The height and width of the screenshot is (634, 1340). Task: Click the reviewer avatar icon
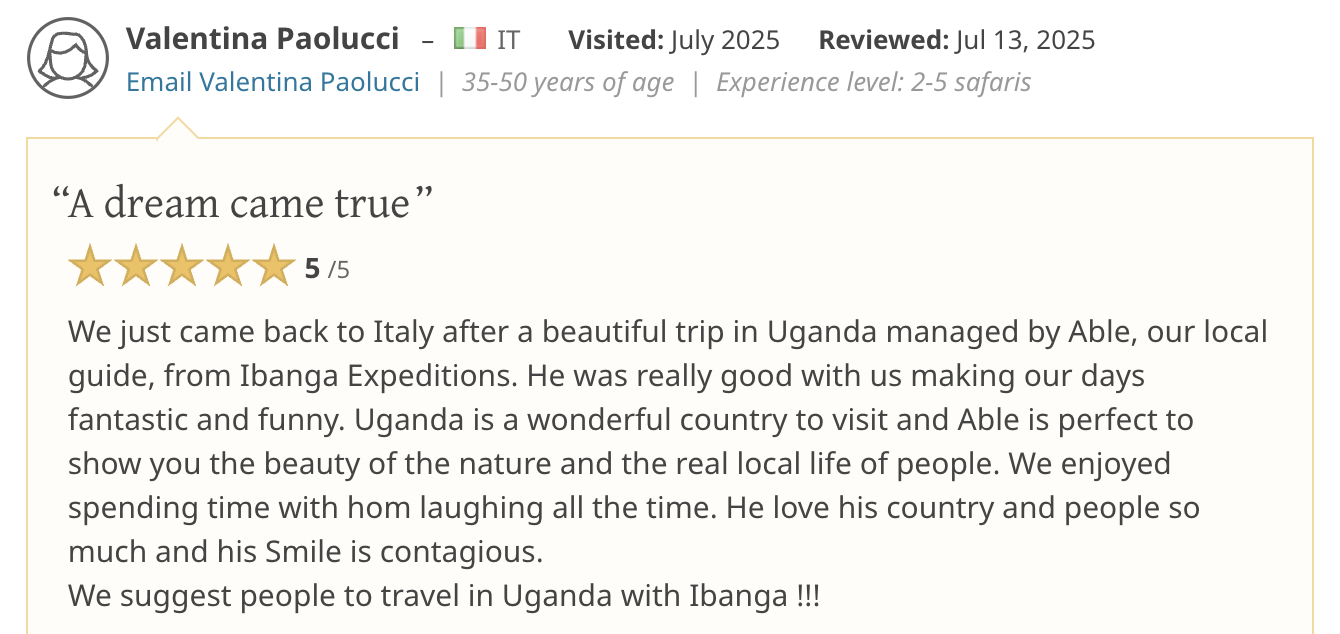(67, 58)
